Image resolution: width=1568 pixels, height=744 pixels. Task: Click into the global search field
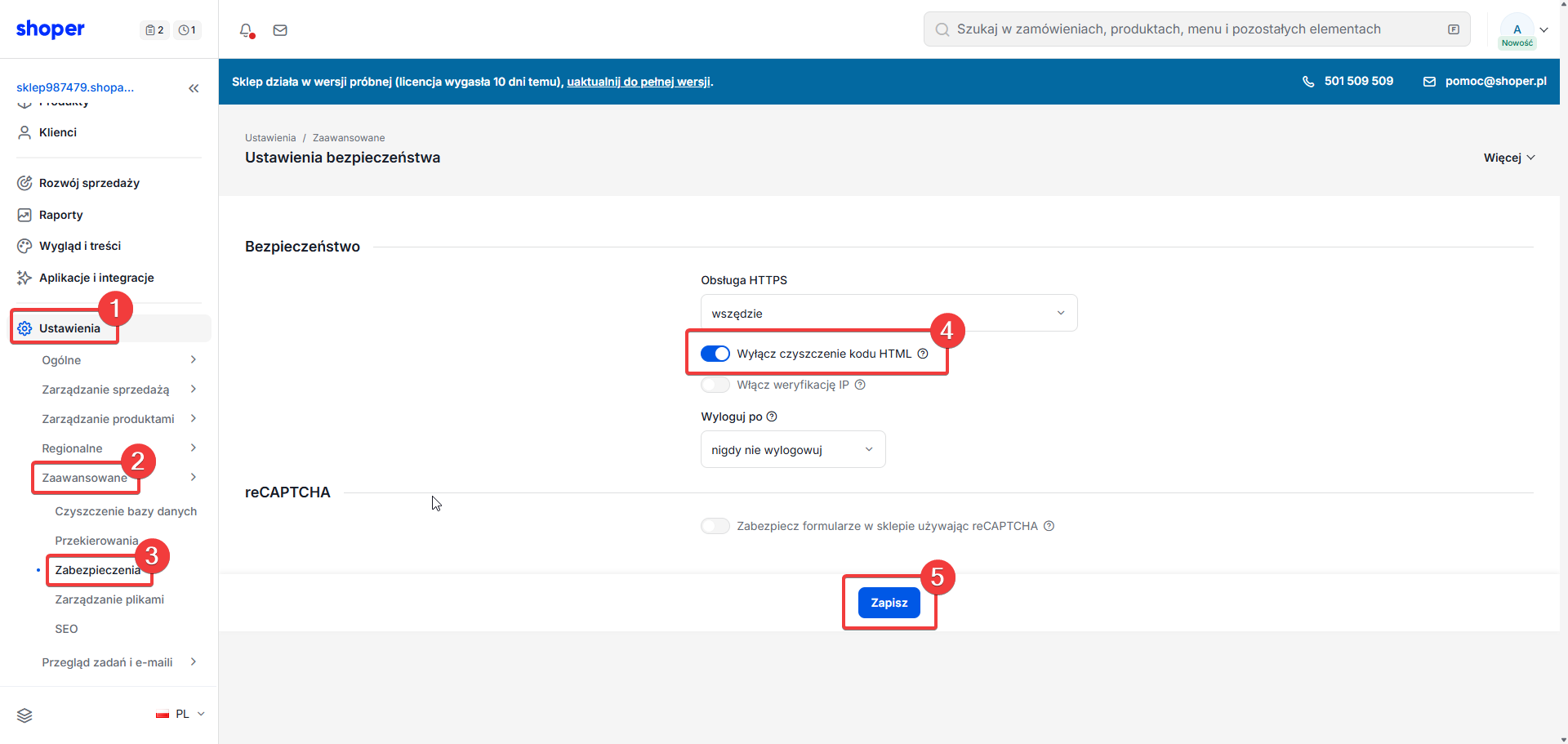1196,29
